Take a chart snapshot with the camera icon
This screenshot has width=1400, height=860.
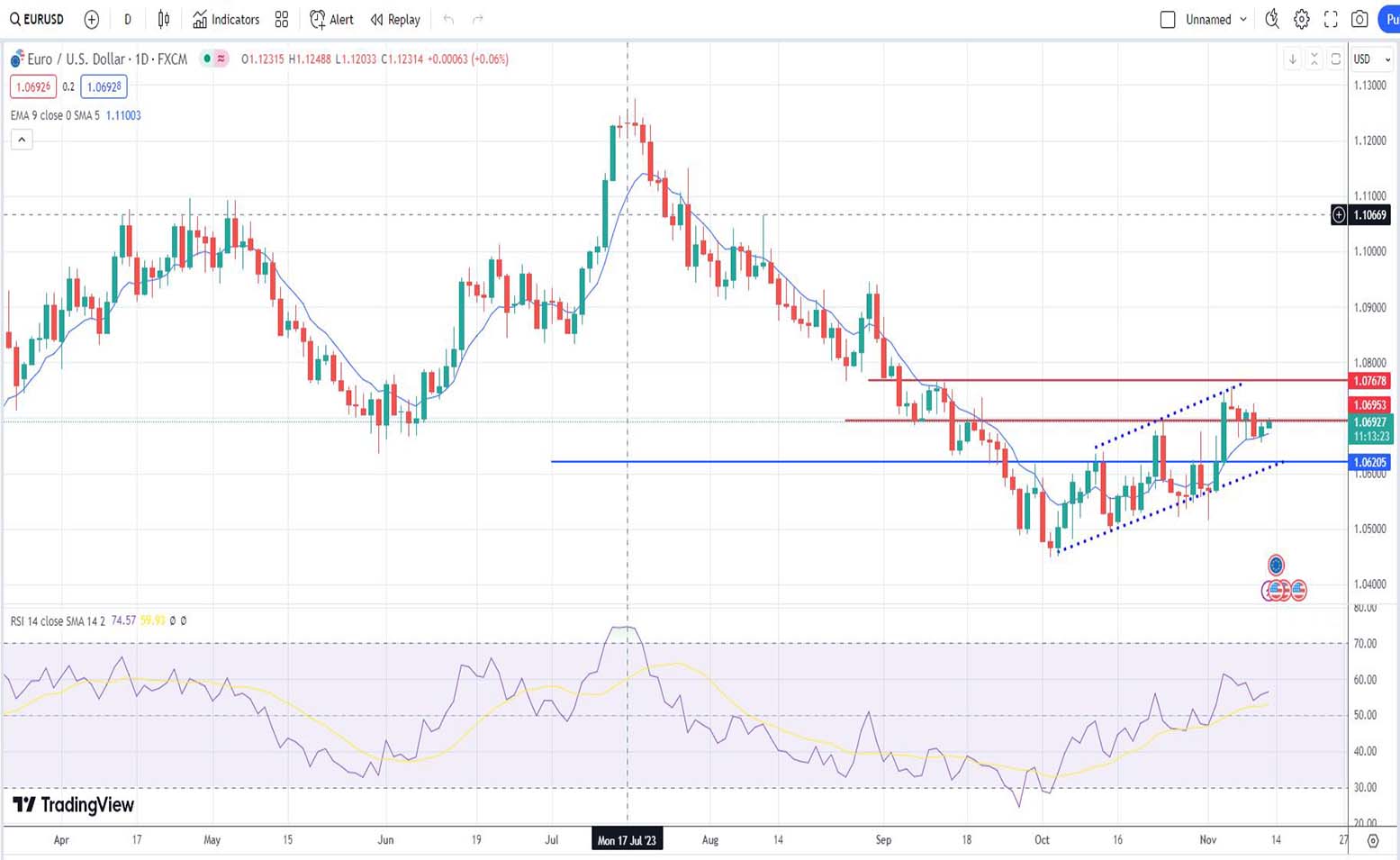1359,19
